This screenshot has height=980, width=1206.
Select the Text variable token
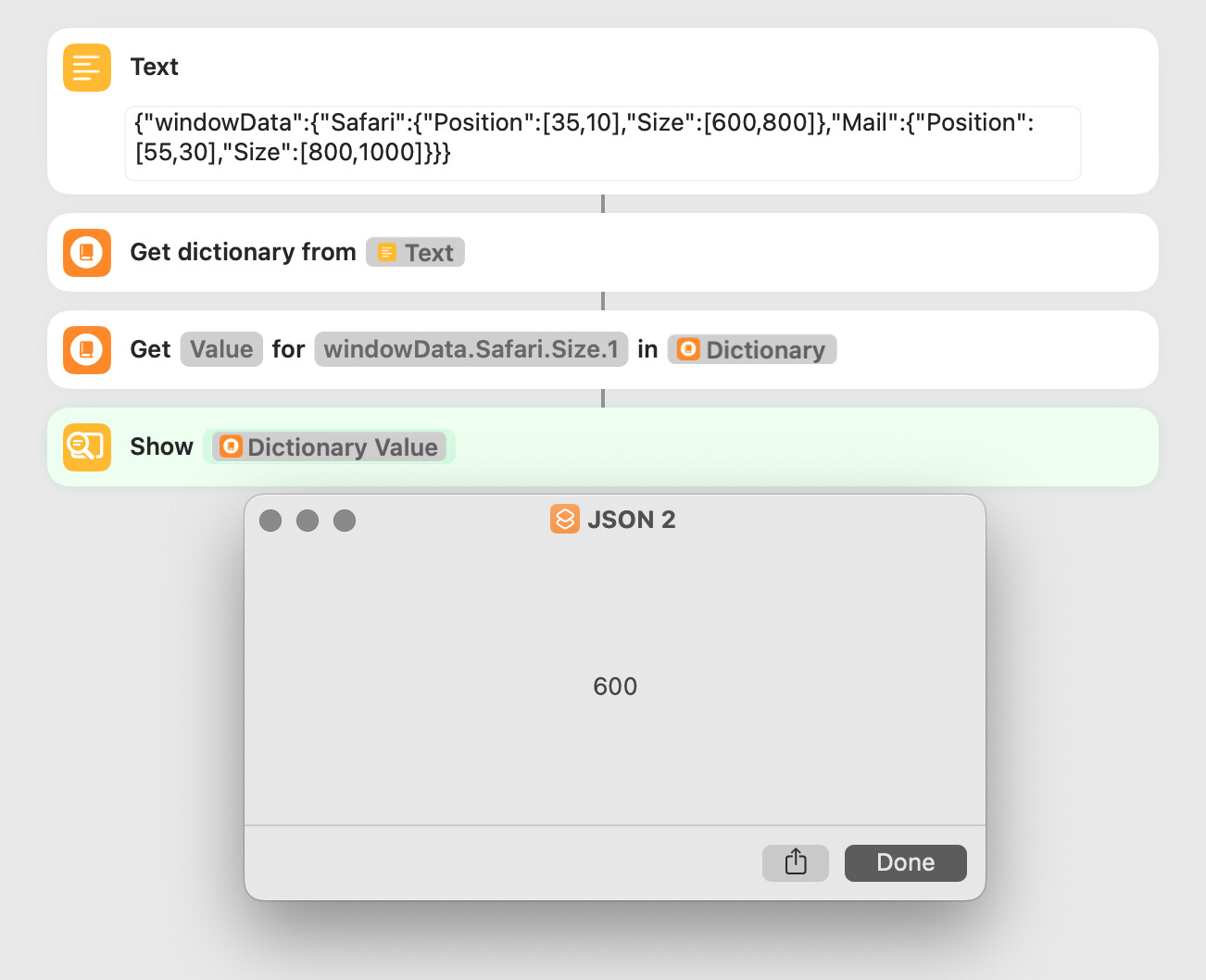point(415,253)
